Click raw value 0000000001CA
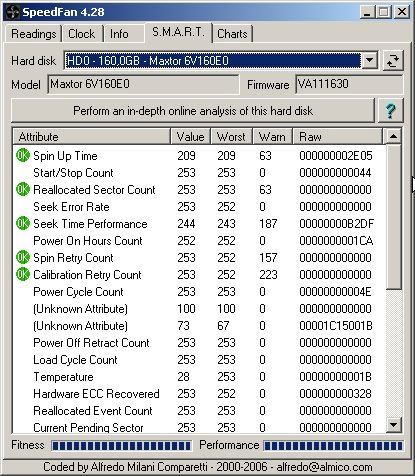Screen dimensions: 415x476 (x=336, y=240)
